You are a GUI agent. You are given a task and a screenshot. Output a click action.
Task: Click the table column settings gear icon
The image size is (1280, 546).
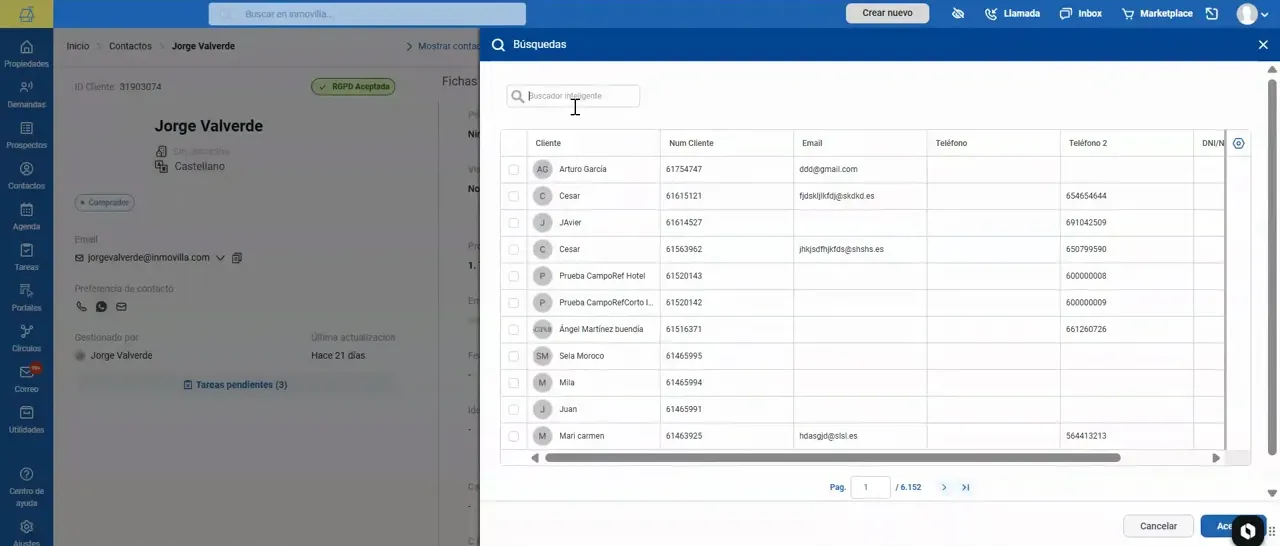[1238, 143]
